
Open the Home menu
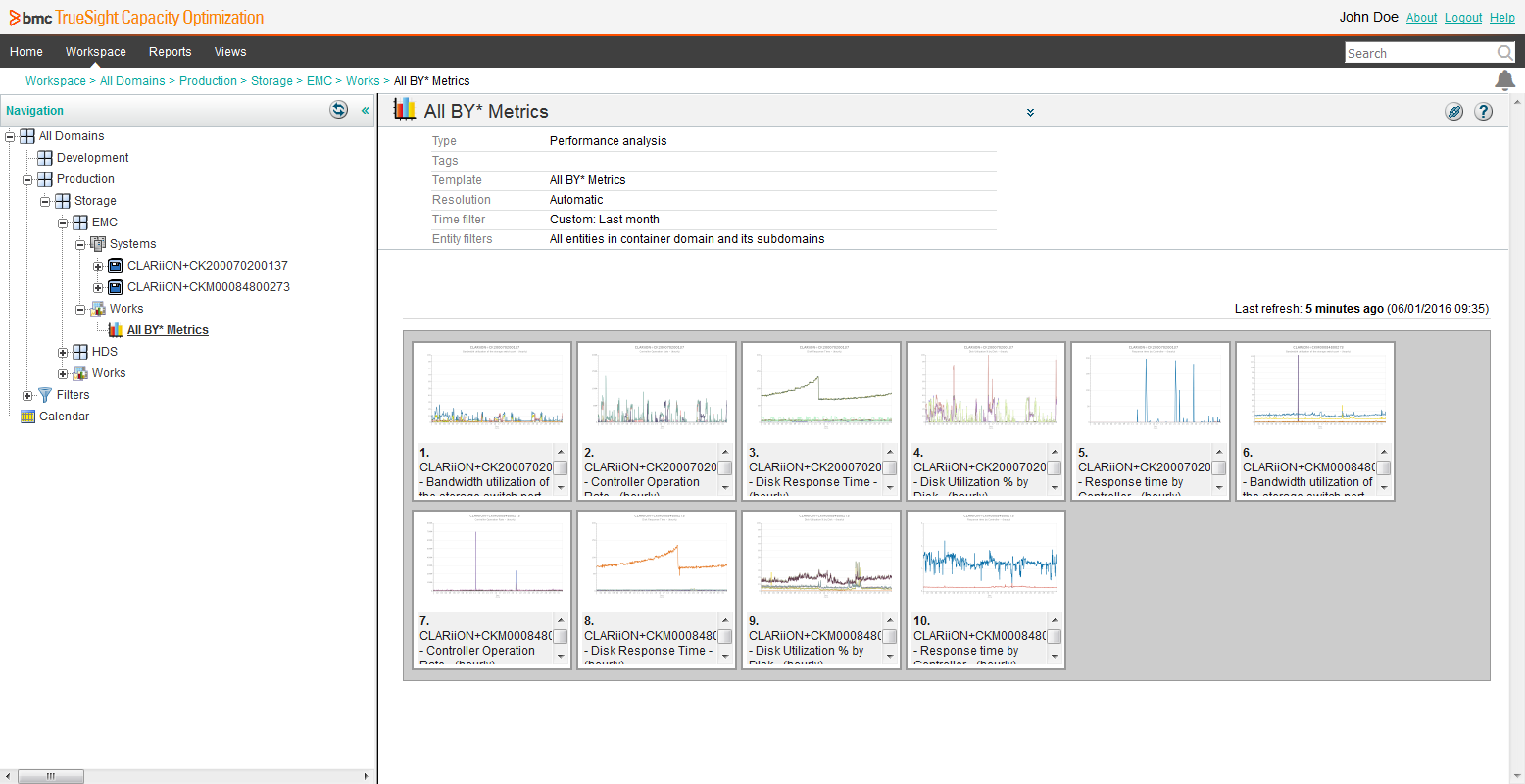pyautogui.click(x=26, y=52)
